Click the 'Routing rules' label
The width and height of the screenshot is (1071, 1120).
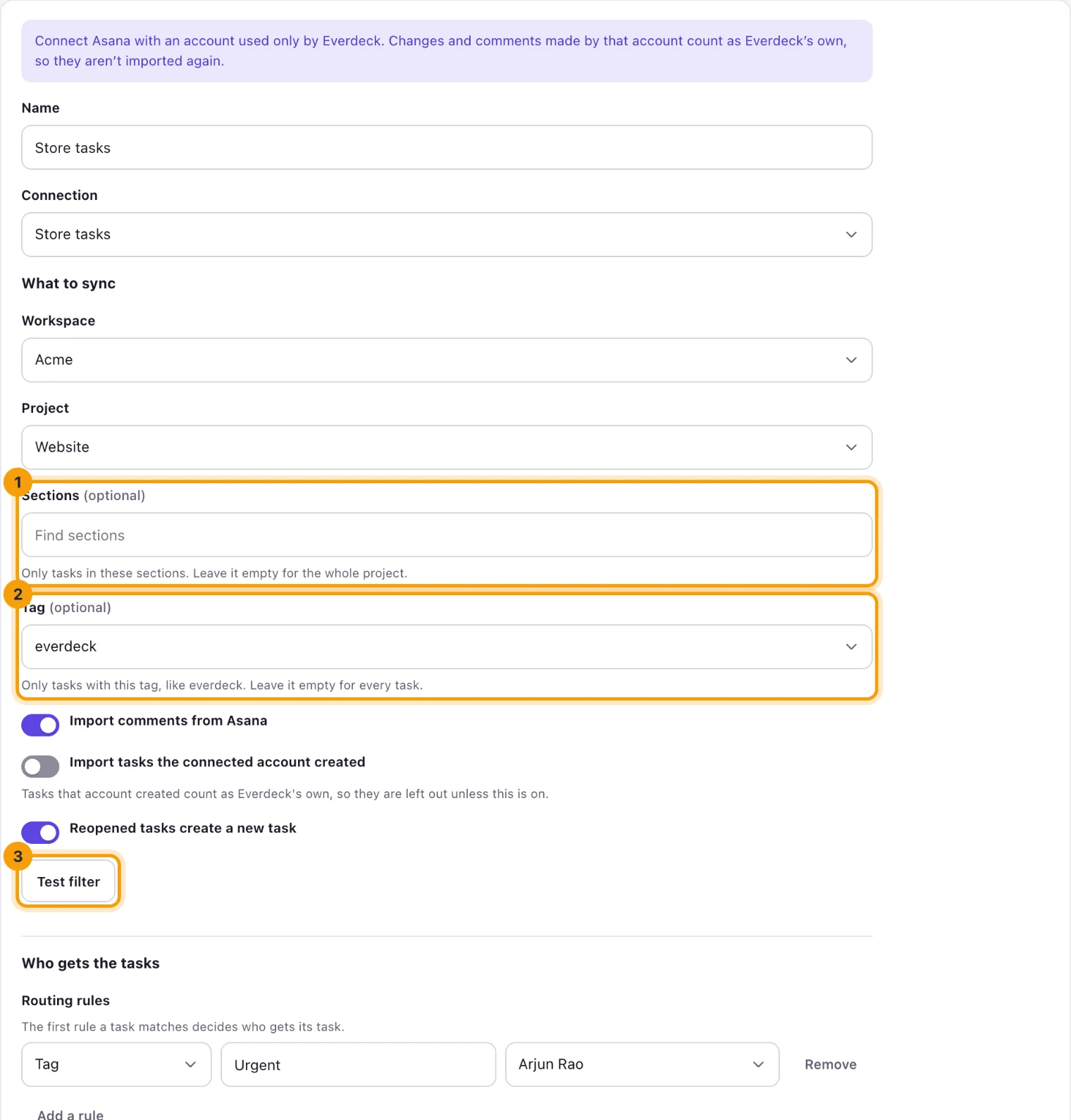66,1000
